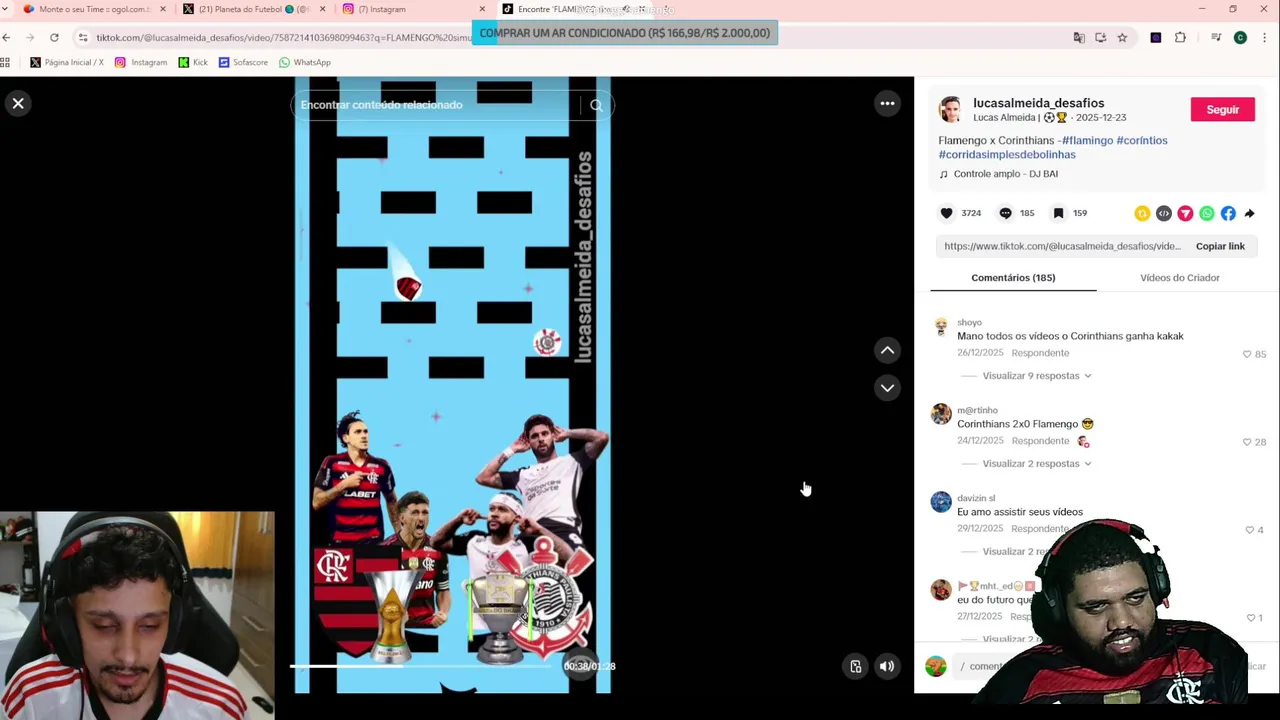Expand 'Visualizar 9 respostas'
The image size is (1280, 720).
pyautogui.click(x=1037, y=376)
